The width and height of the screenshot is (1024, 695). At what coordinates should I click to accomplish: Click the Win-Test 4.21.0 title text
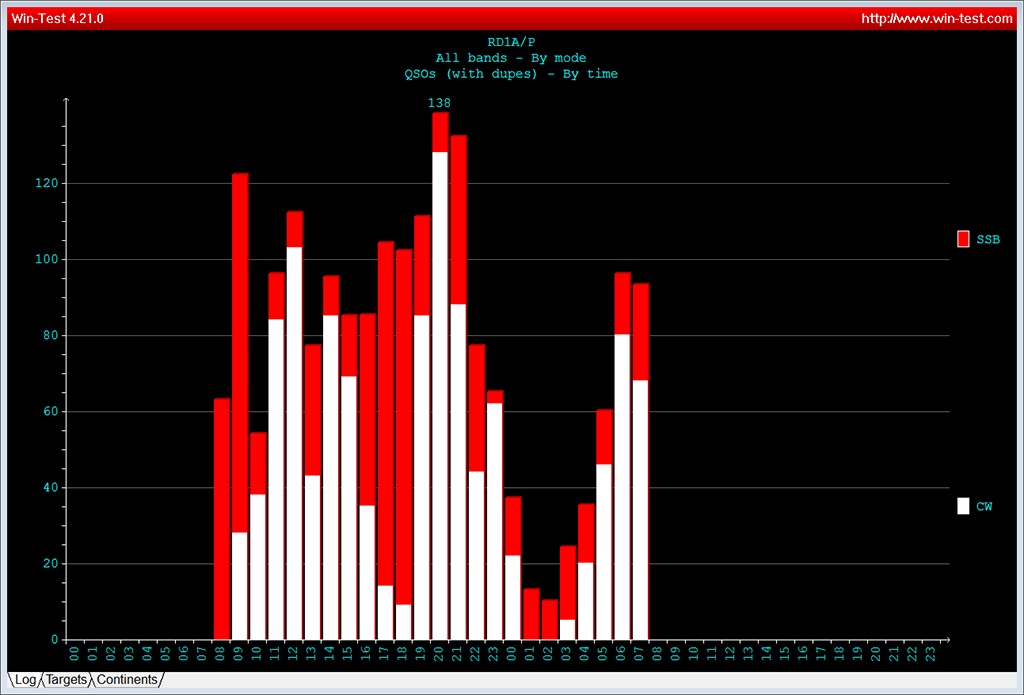[x=57, y=18]
